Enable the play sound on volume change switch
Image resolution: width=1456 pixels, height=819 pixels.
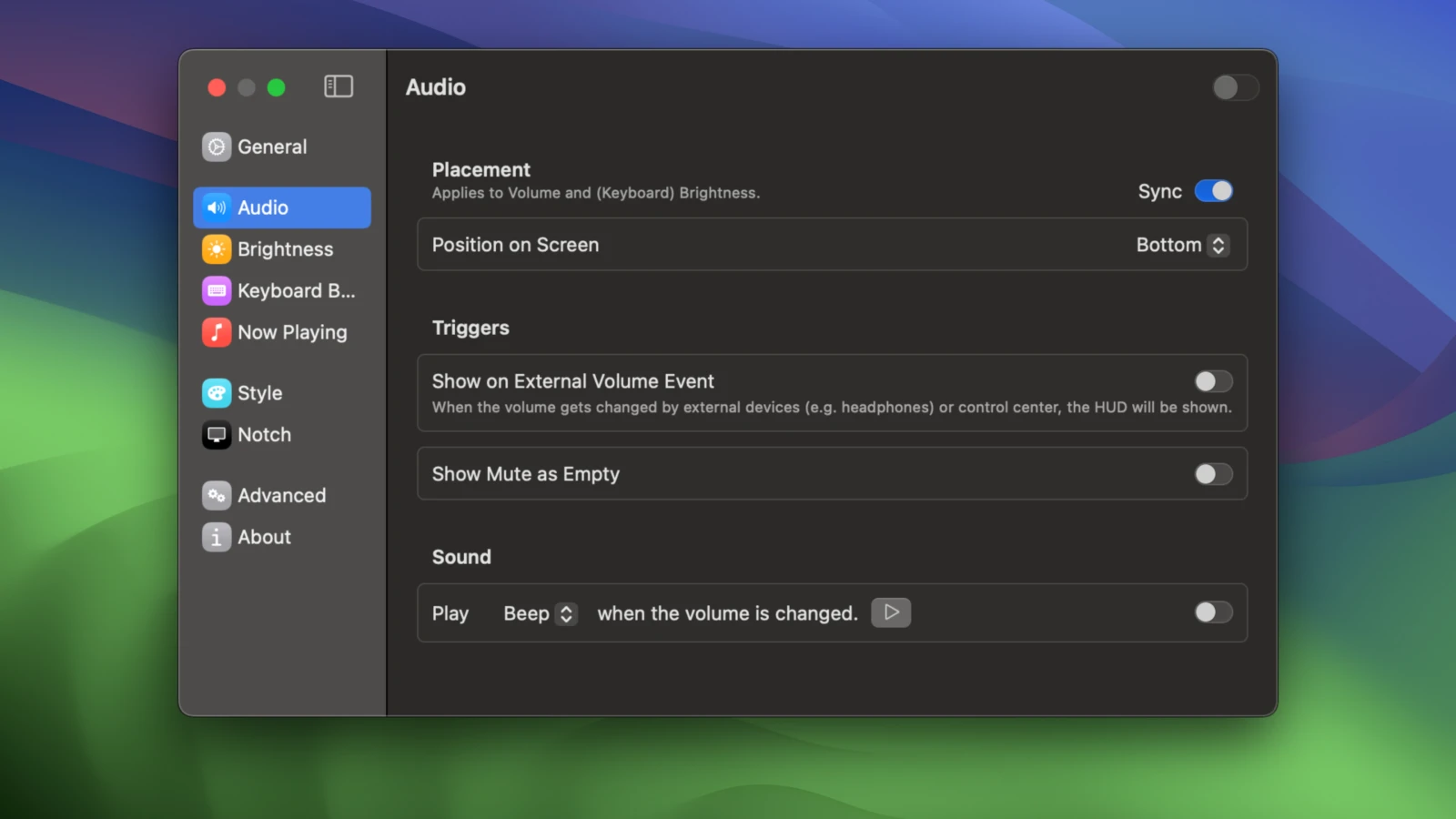tap(1213, 612)
